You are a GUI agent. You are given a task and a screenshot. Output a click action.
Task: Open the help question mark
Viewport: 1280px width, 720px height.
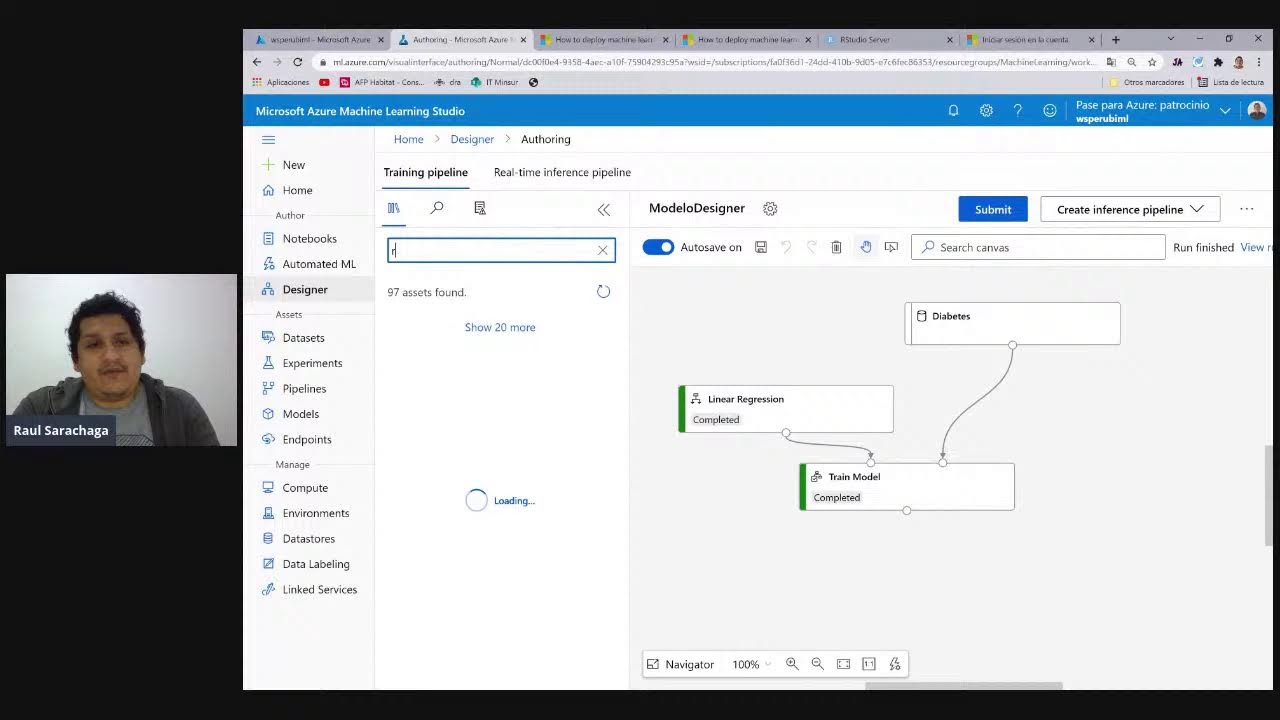pos(1018,111)
